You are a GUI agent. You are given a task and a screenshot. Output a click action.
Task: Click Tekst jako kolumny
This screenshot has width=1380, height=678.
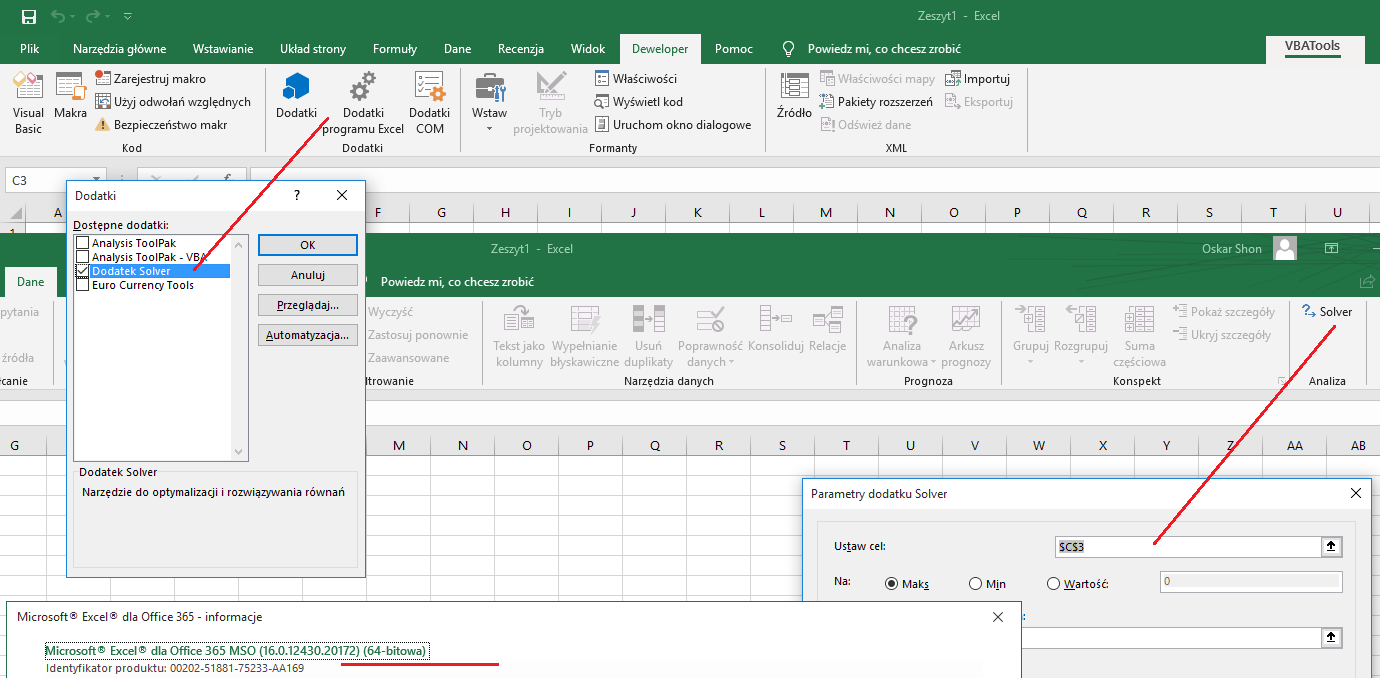[x=519, y=337]
